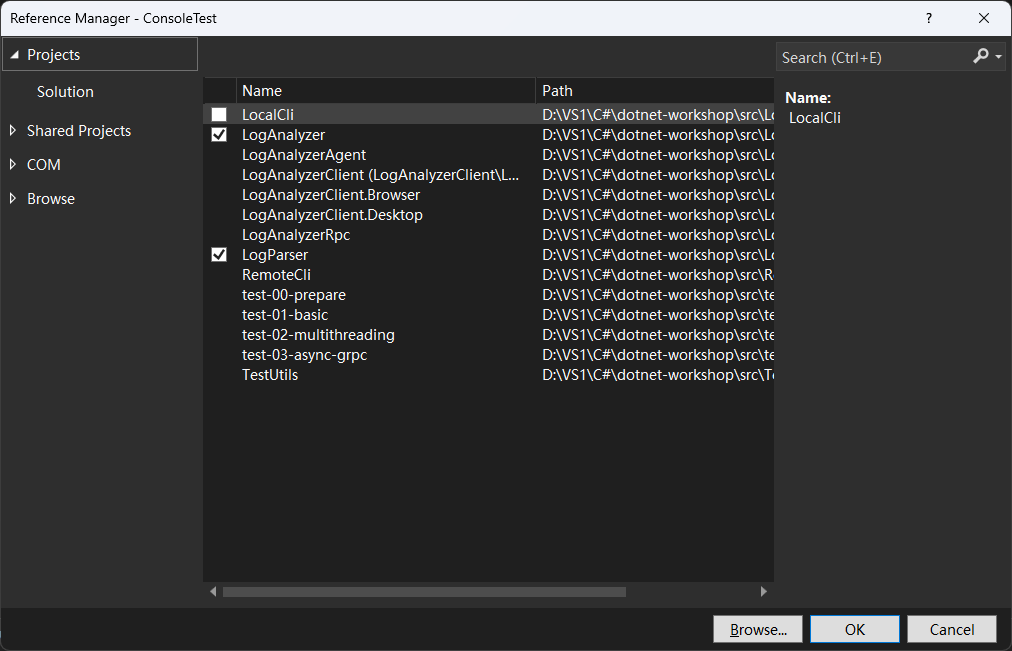Viewport: 1012px width, 651px height.
Task: Click the LocalCli project name in list
Action: (268, 115)
